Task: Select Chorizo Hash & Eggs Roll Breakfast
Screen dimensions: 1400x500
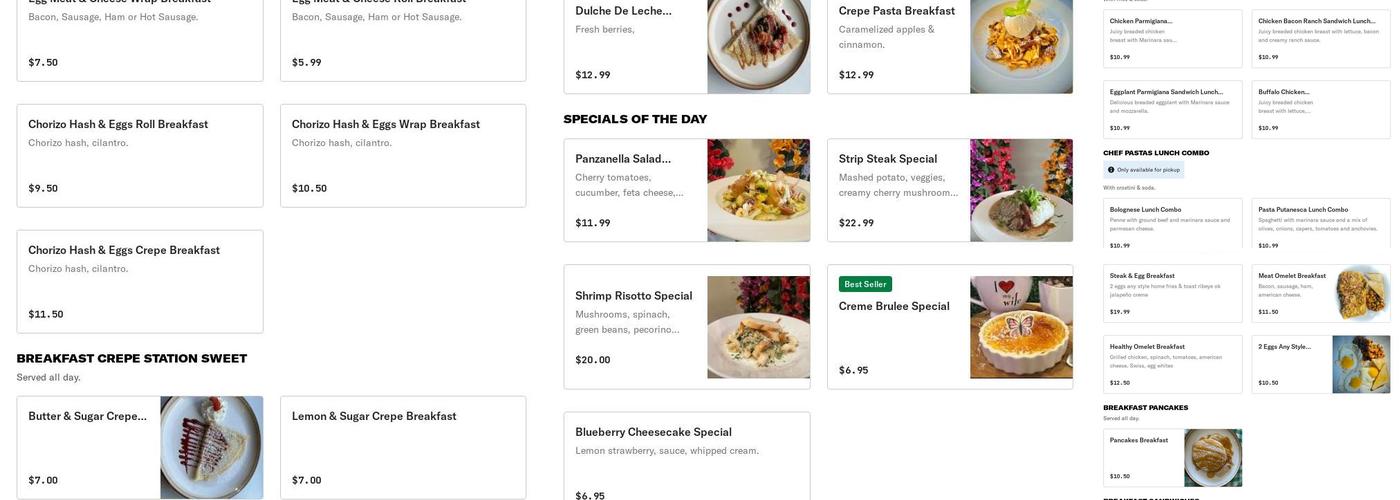Action: tap(140, 155)
